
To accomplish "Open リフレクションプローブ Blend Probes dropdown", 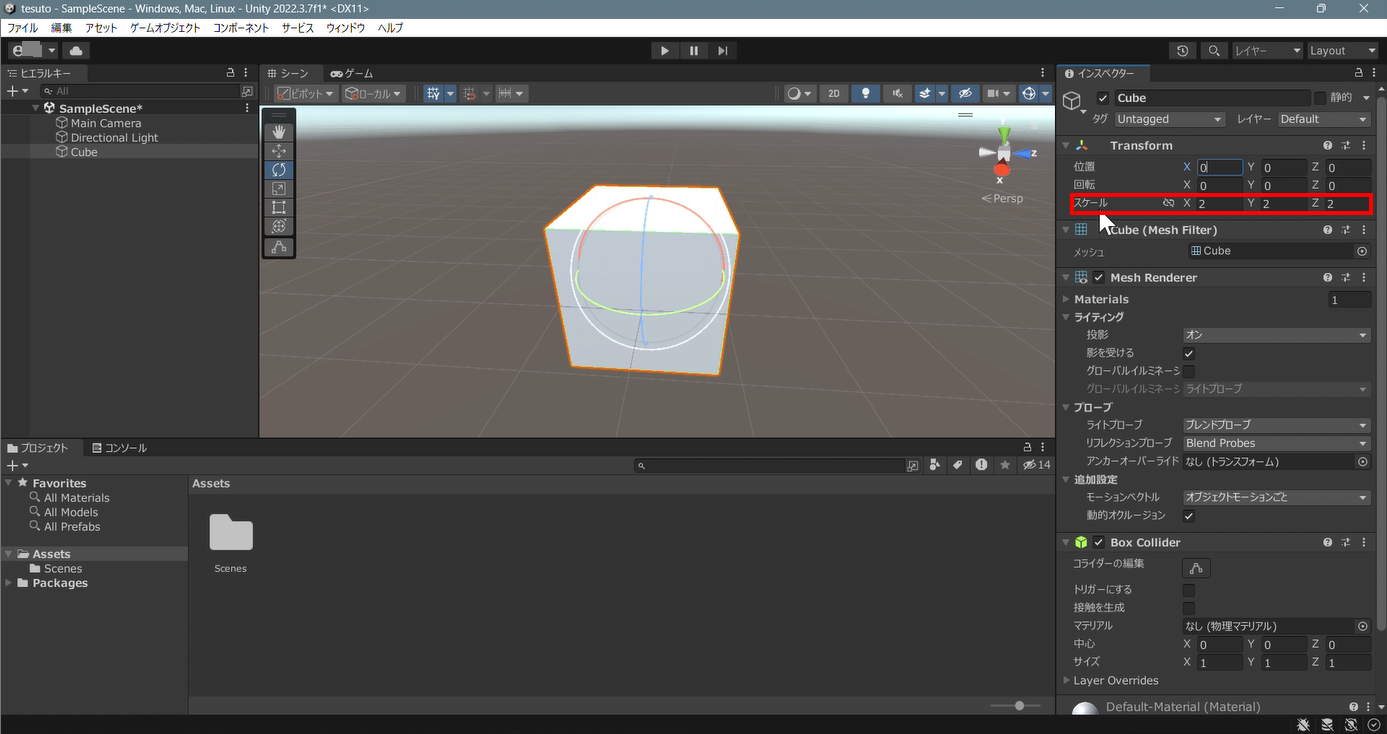I will 1276,443.
